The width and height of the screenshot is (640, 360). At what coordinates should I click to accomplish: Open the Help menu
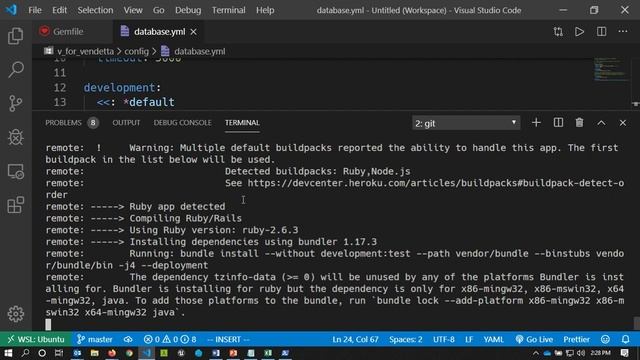(265, 10)
